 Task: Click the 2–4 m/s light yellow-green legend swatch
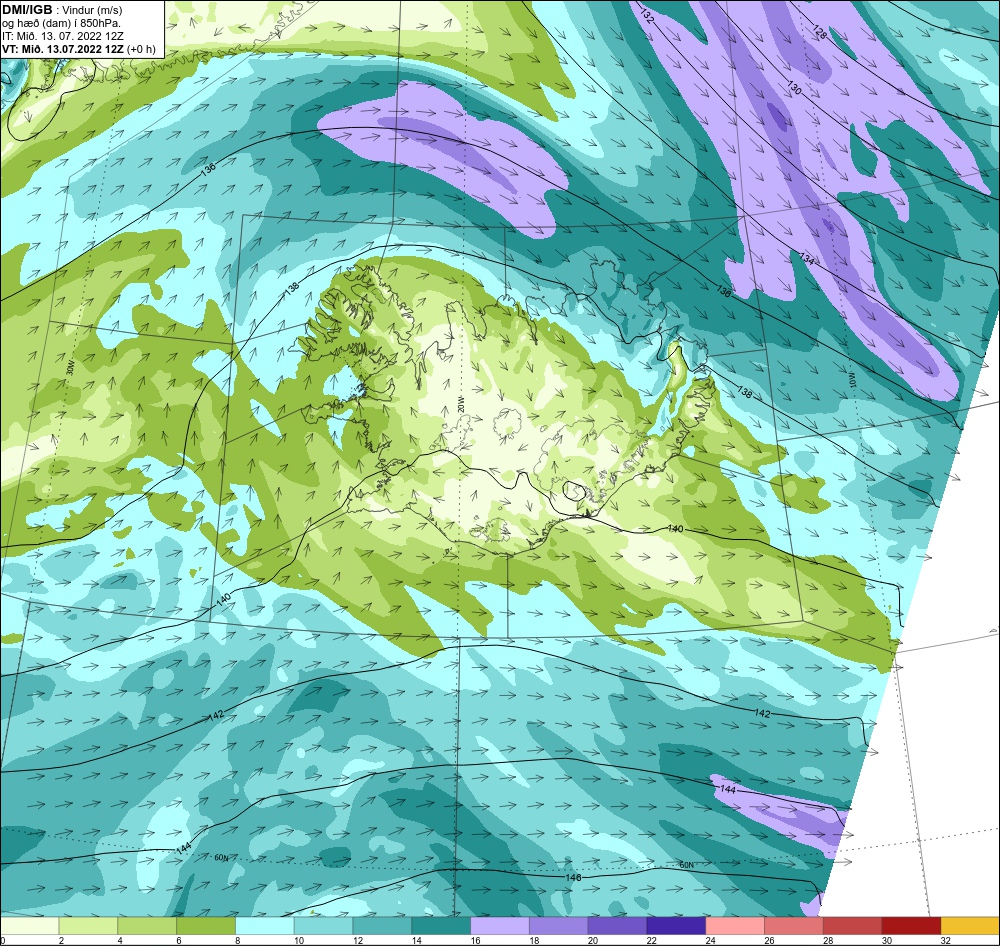click(x=89, y=926)
